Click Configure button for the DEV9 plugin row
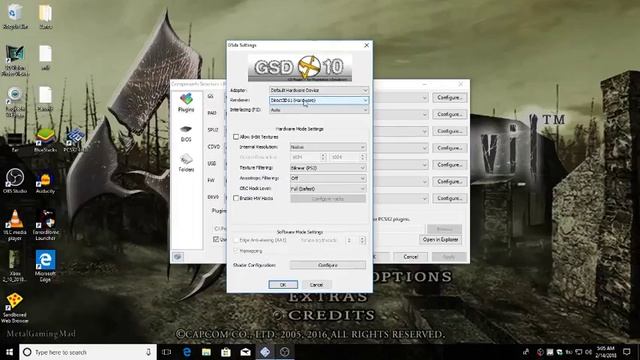Screen dimensions: 640x360 click(x=449, y=198)
